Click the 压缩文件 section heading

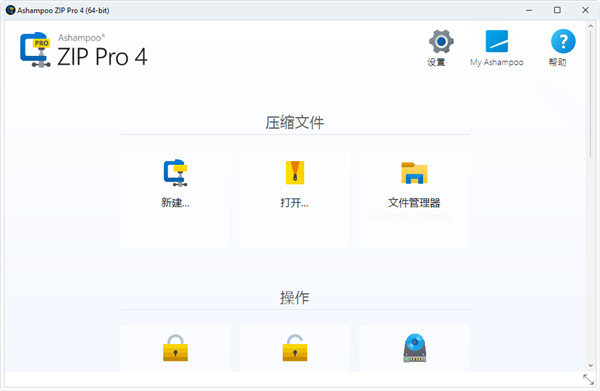click(295, 123)
